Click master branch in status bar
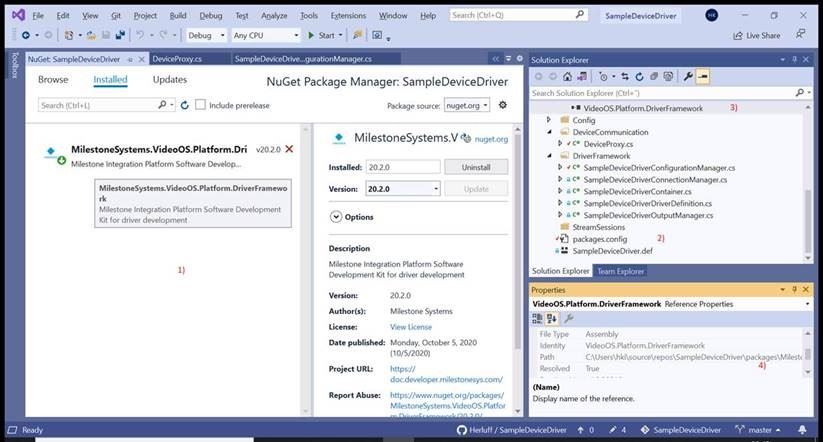 (x=757, y=429)
